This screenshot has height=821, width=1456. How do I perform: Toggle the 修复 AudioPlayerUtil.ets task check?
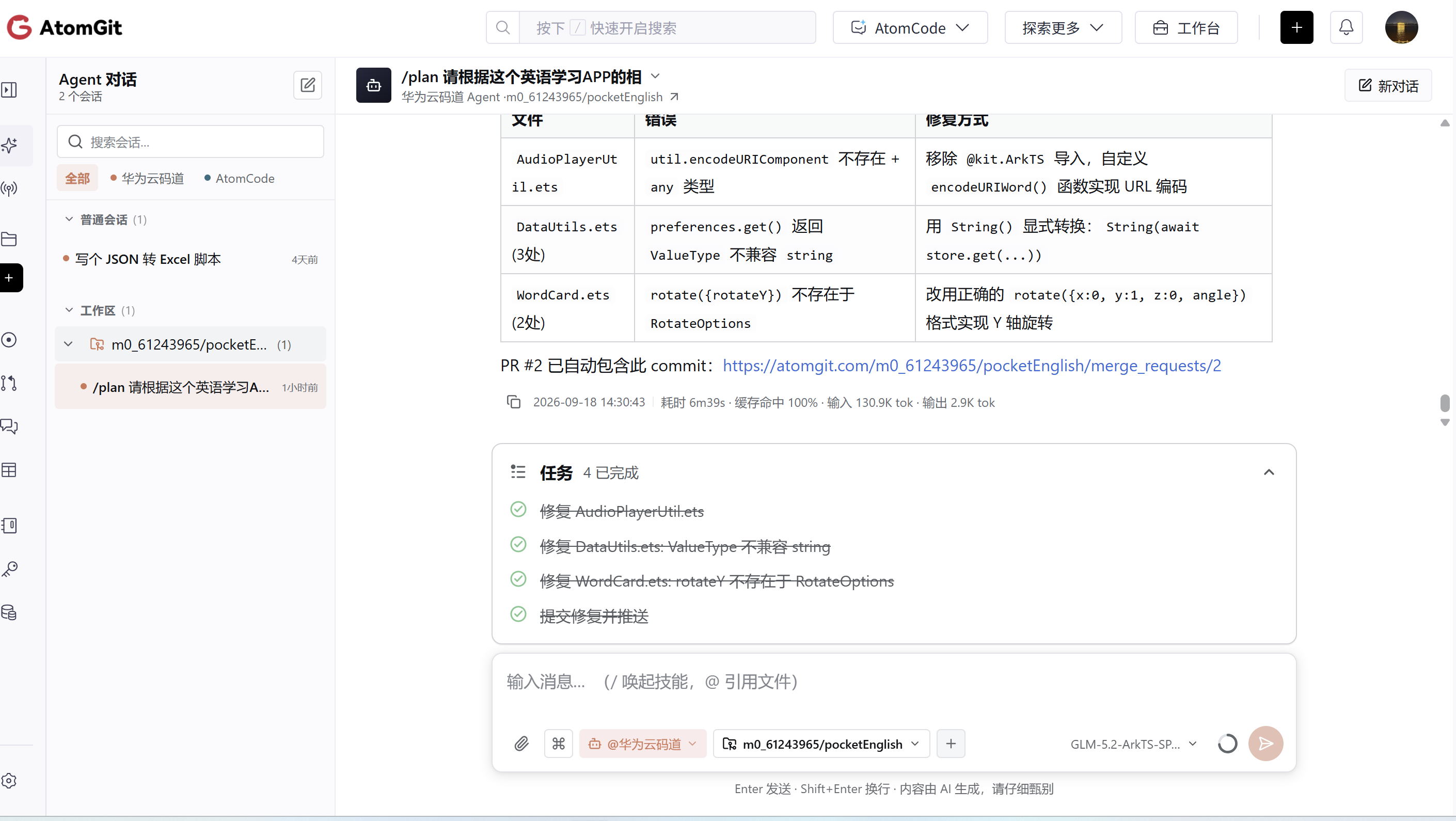tap(518, 509)
